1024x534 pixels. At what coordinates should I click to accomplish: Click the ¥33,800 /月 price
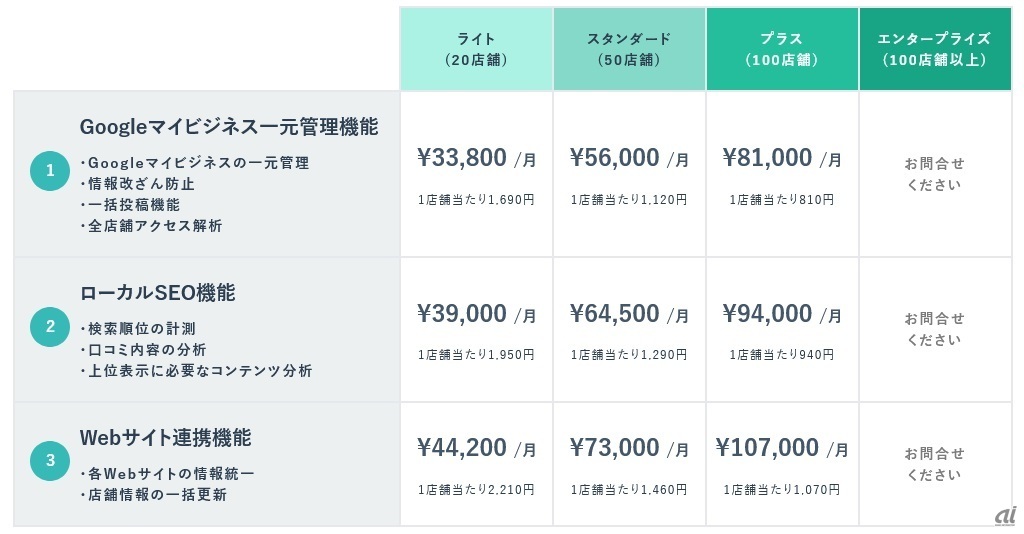point(476,158)
